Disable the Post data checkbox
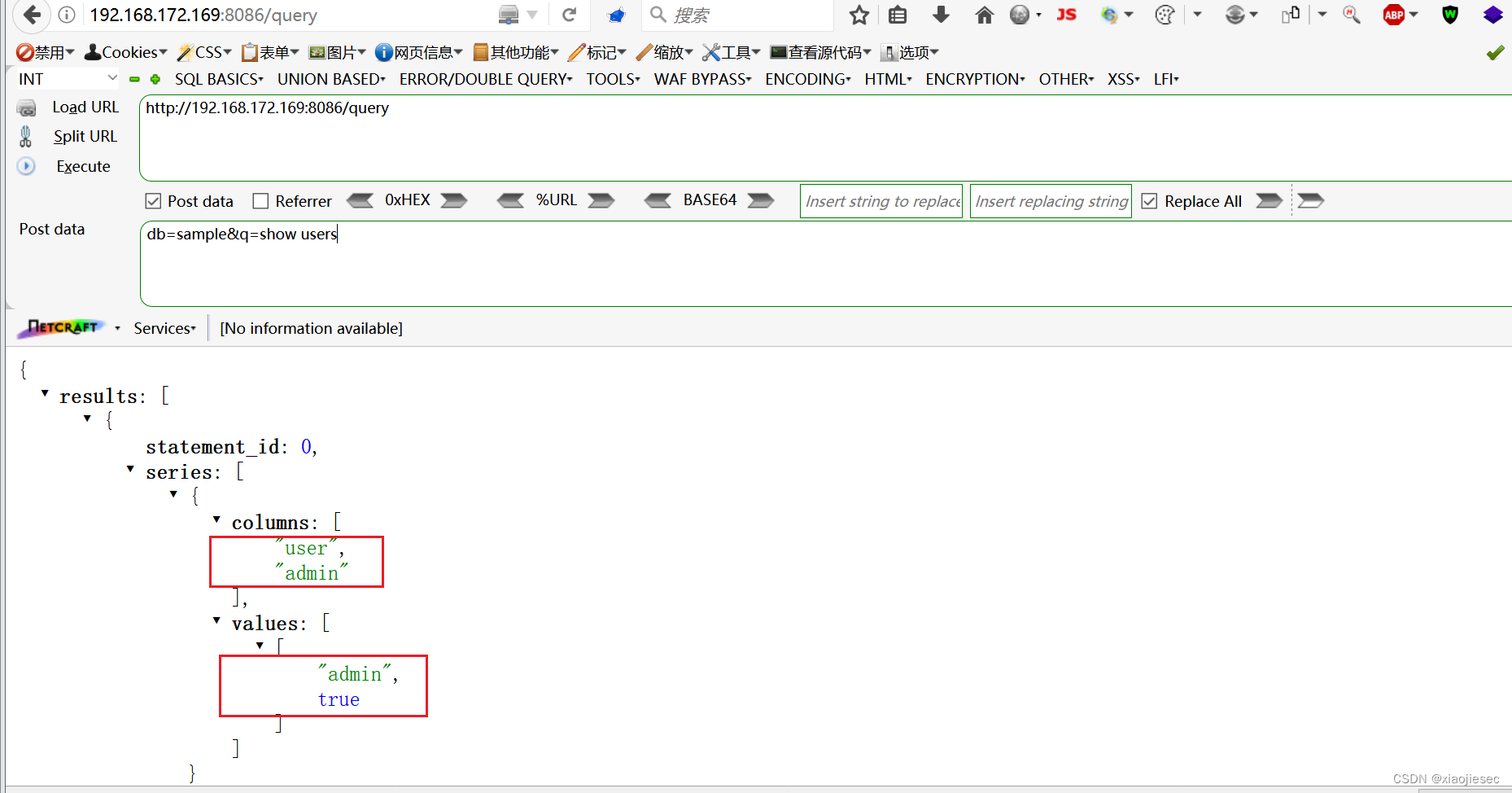The width and height of the screenshot is (1512, 793). [x=153, y=200]
